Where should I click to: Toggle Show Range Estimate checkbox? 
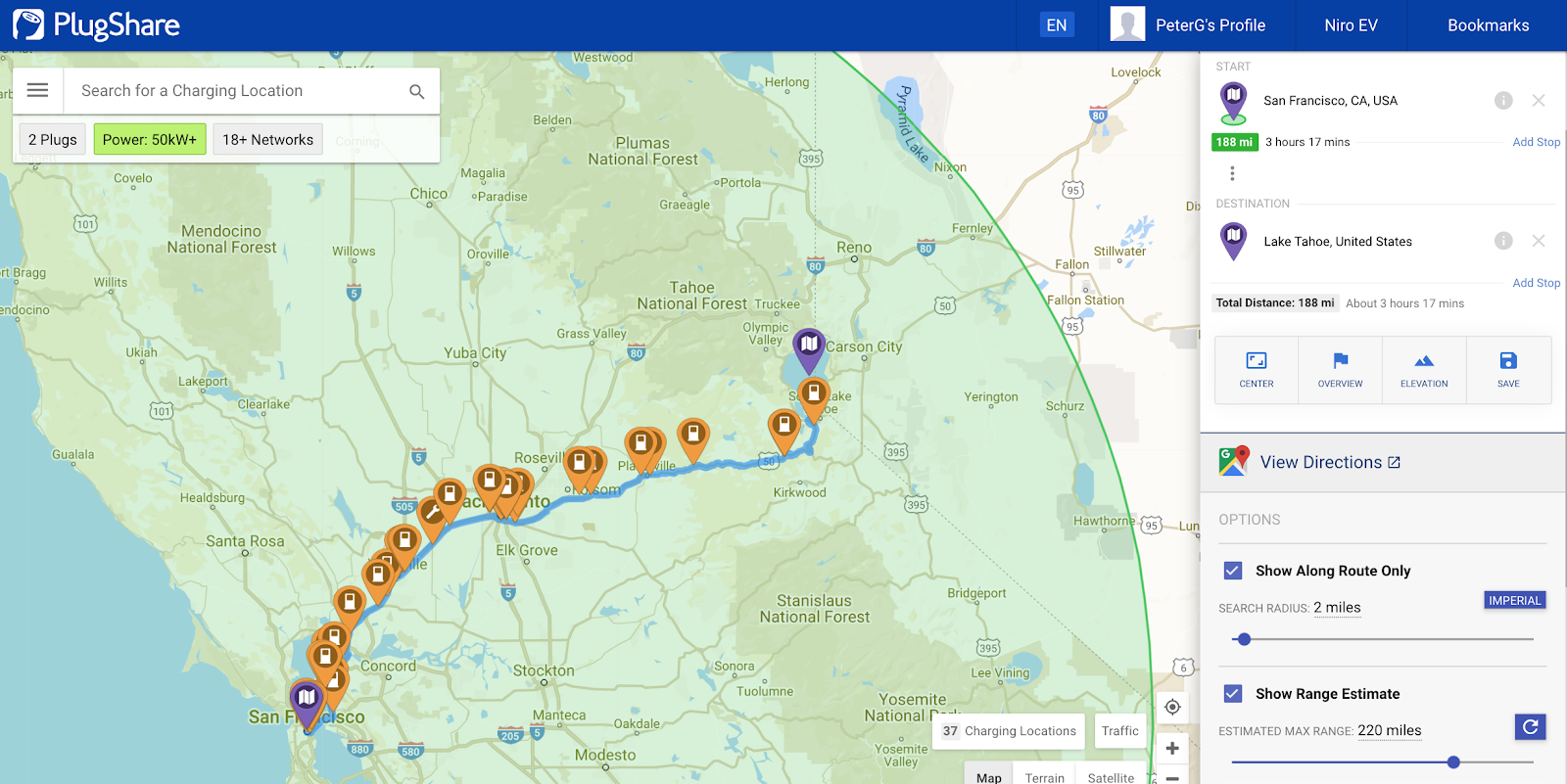pyautogui.click(x=1233, y=694)
